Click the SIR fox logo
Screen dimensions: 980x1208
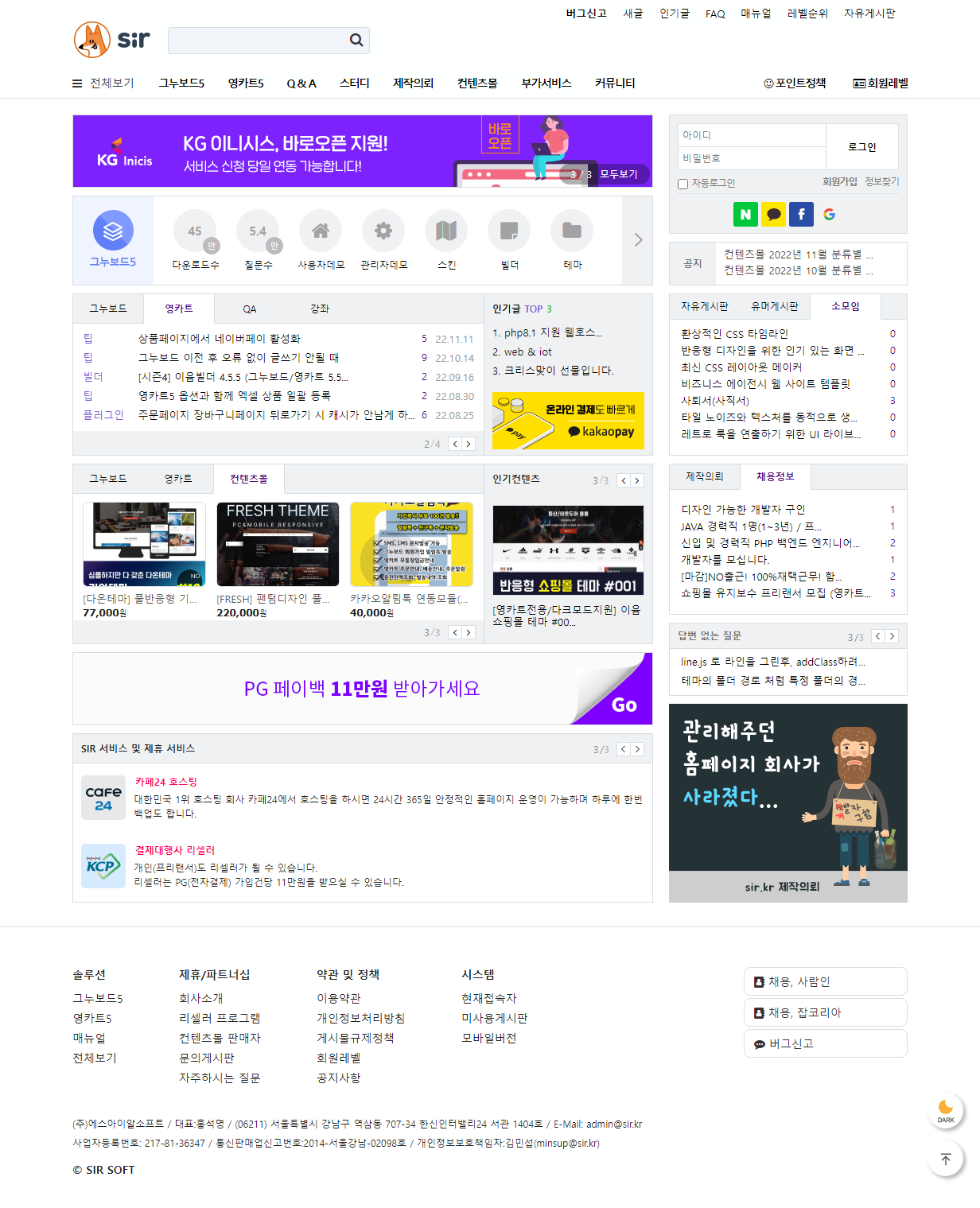tap(111, 40)
